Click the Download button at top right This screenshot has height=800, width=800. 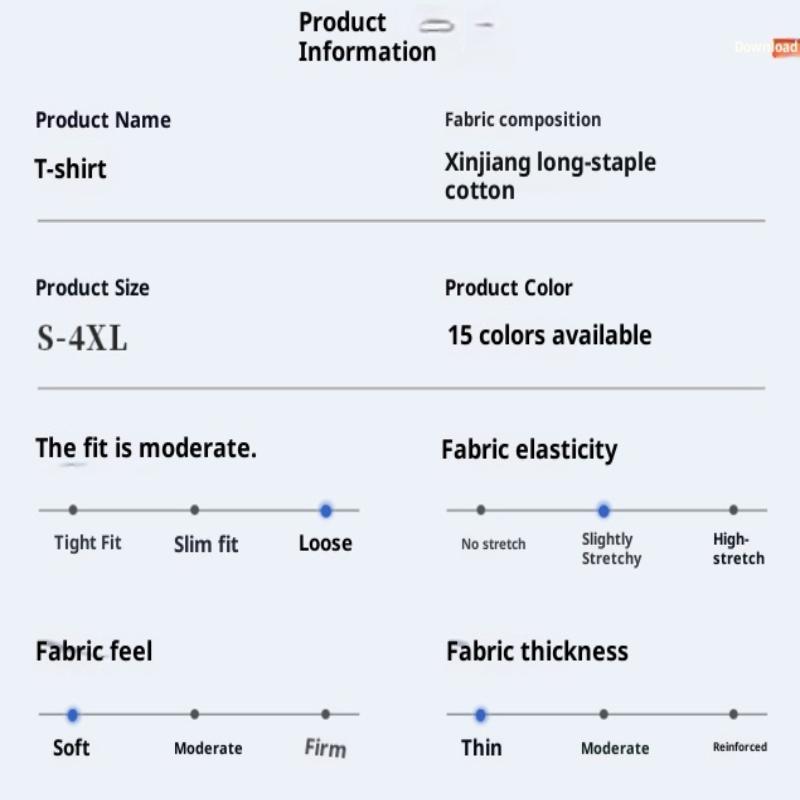(767, 47)
